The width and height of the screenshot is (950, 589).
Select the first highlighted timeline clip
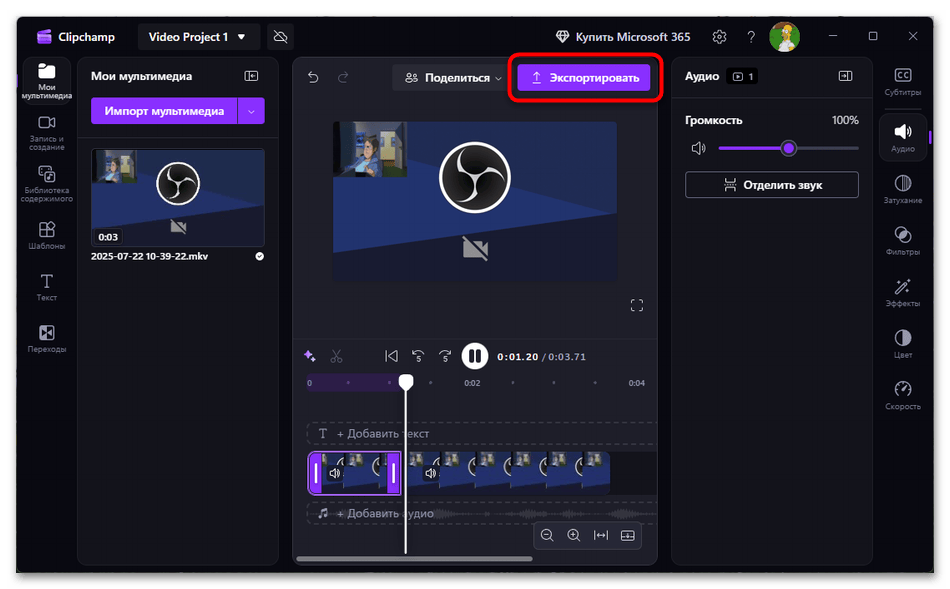[354, 473]
